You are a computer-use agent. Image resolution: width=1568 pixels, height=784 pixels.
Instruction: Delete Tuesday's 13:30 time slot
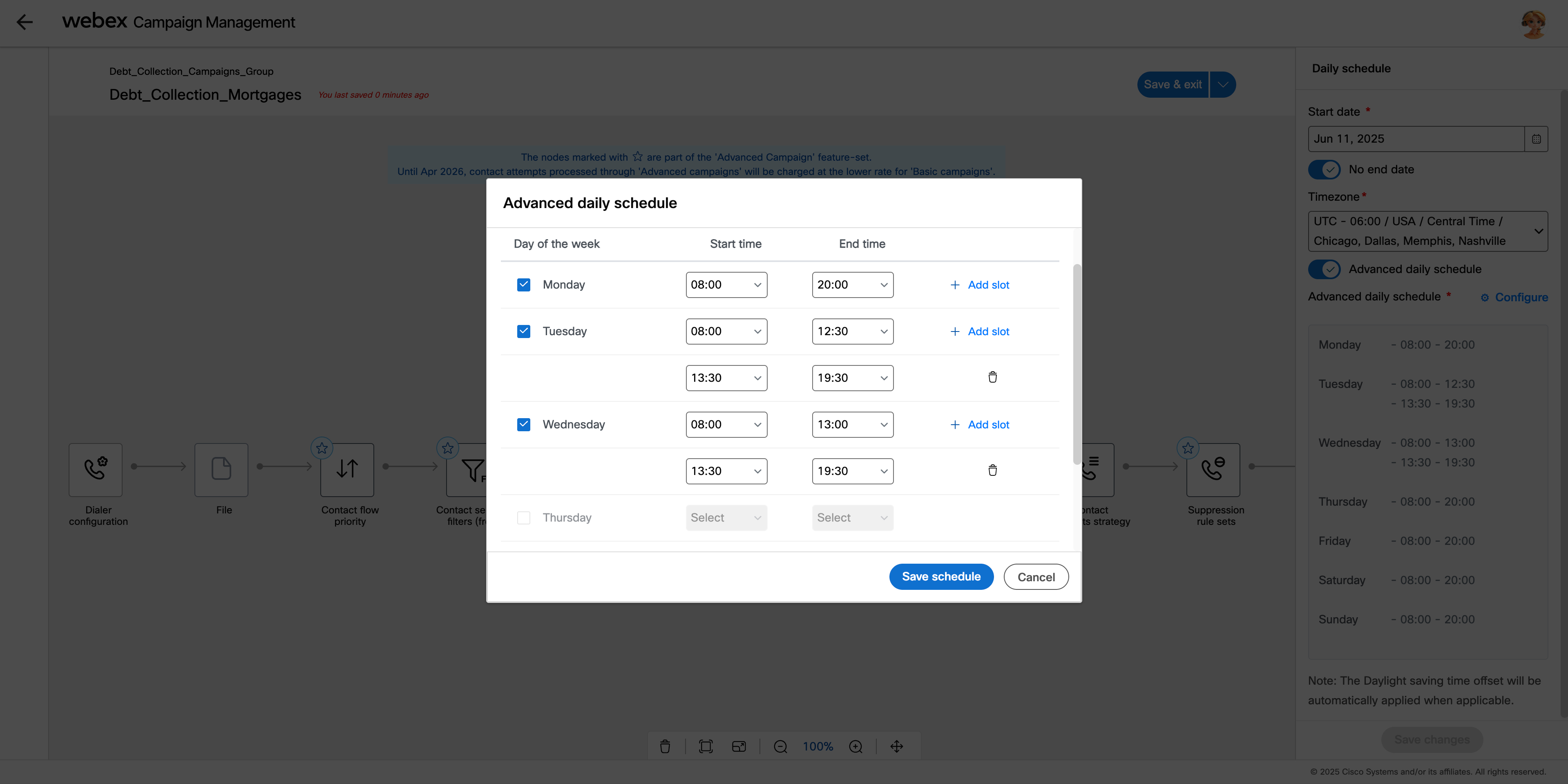[x=992, y=377]
